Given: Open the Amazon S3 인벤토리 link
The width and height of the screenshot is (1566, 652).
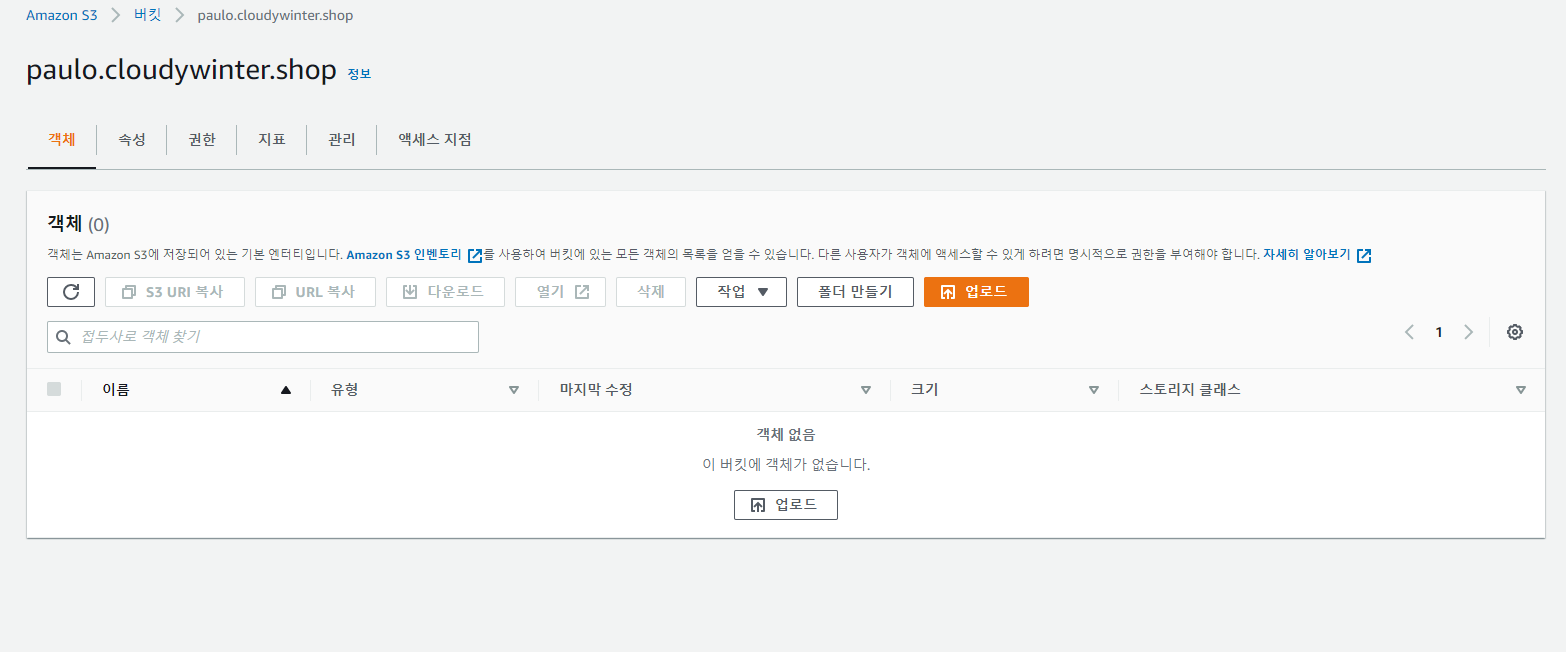Looking at the screenshot, I should [404, 255].
